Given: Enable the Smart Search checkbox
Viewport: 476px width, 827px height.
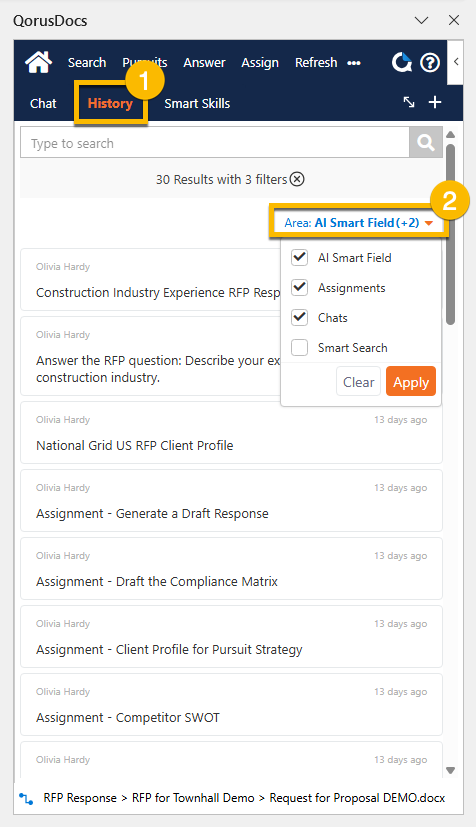Looking at the screenshot, I should [x=299, y=348].
